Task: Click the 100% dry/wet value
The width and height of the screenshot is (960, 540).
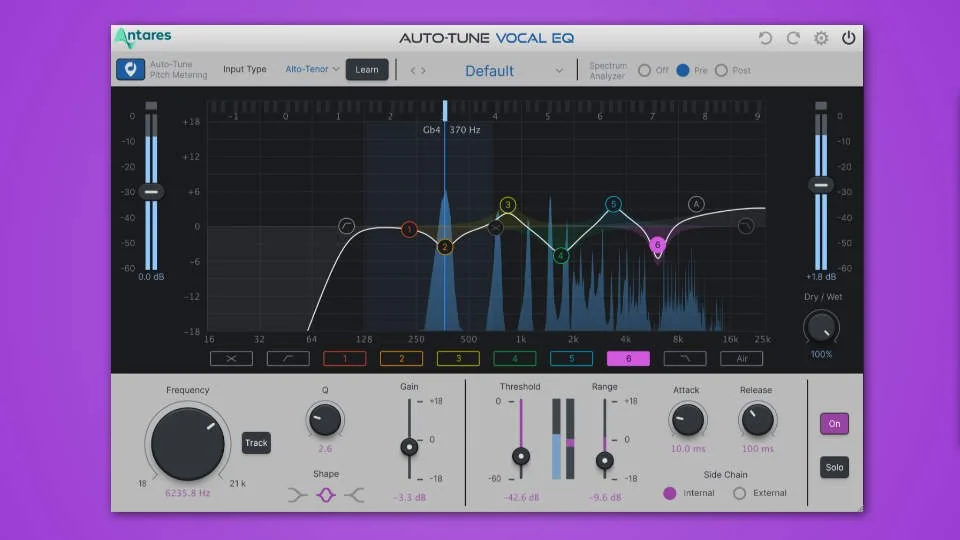Action: click(x=821, y=354)
